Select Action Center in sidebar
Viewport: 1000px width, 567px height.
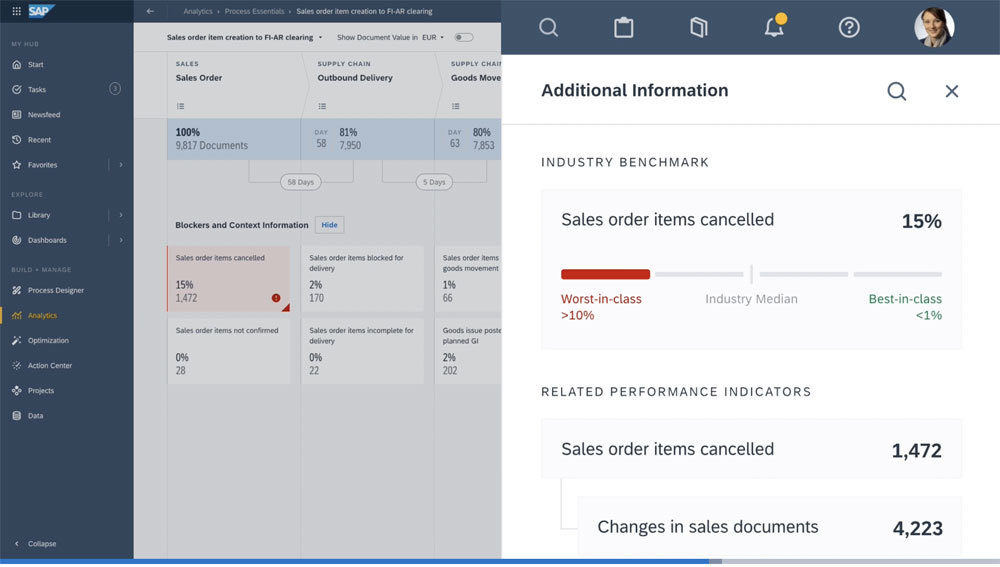pos(50,365)
